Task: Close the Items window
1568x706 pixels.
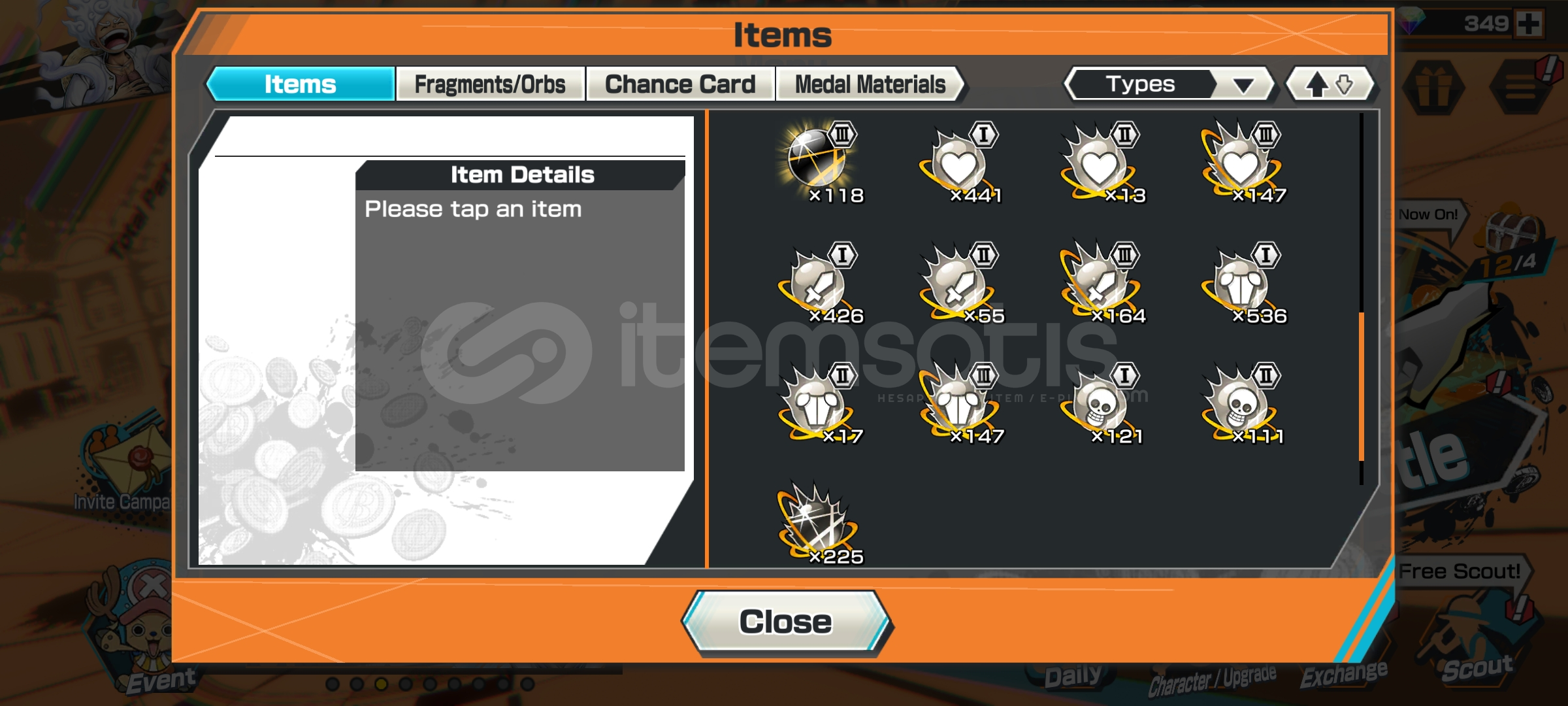Action: (x=786, y=622)
